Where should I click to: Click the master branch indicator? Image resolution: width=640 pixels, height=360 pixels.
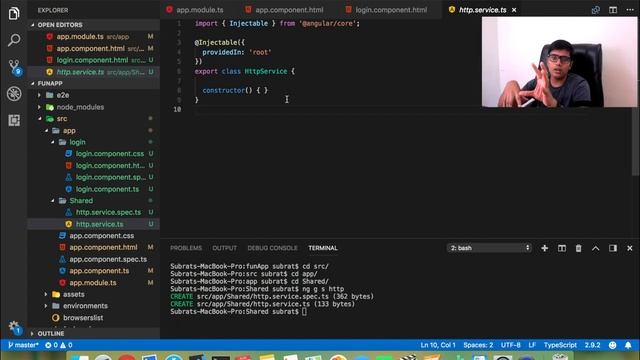23,345
